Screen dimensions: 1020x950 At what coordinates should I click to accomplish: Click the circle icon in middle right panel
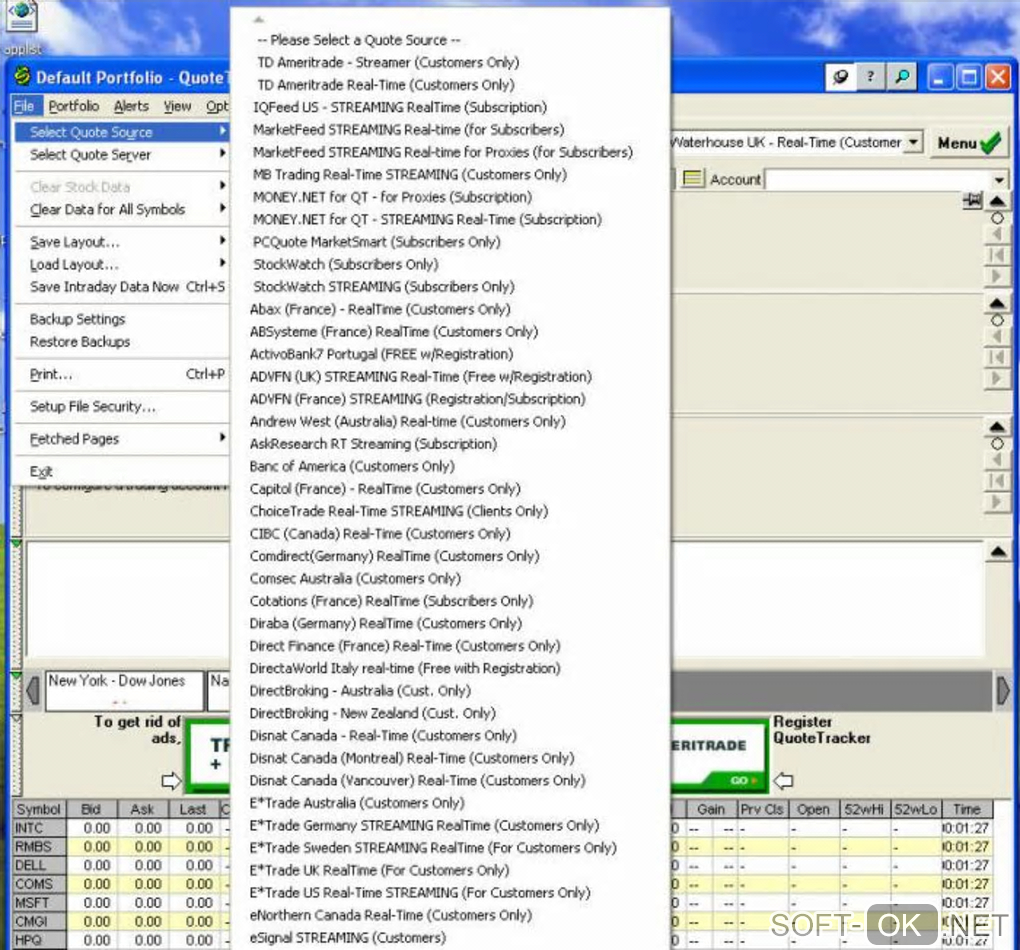click(x=997, y=320)
